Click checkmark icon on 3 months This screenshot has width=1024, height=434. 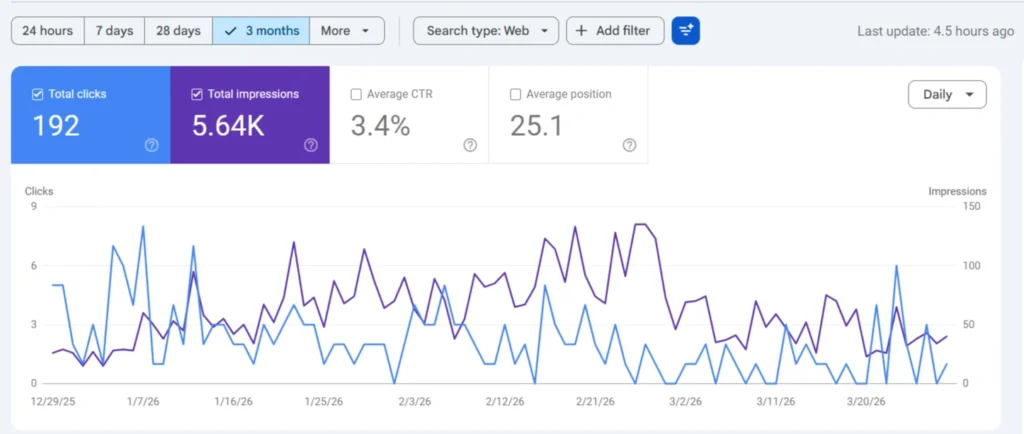(x=231, y=31)
